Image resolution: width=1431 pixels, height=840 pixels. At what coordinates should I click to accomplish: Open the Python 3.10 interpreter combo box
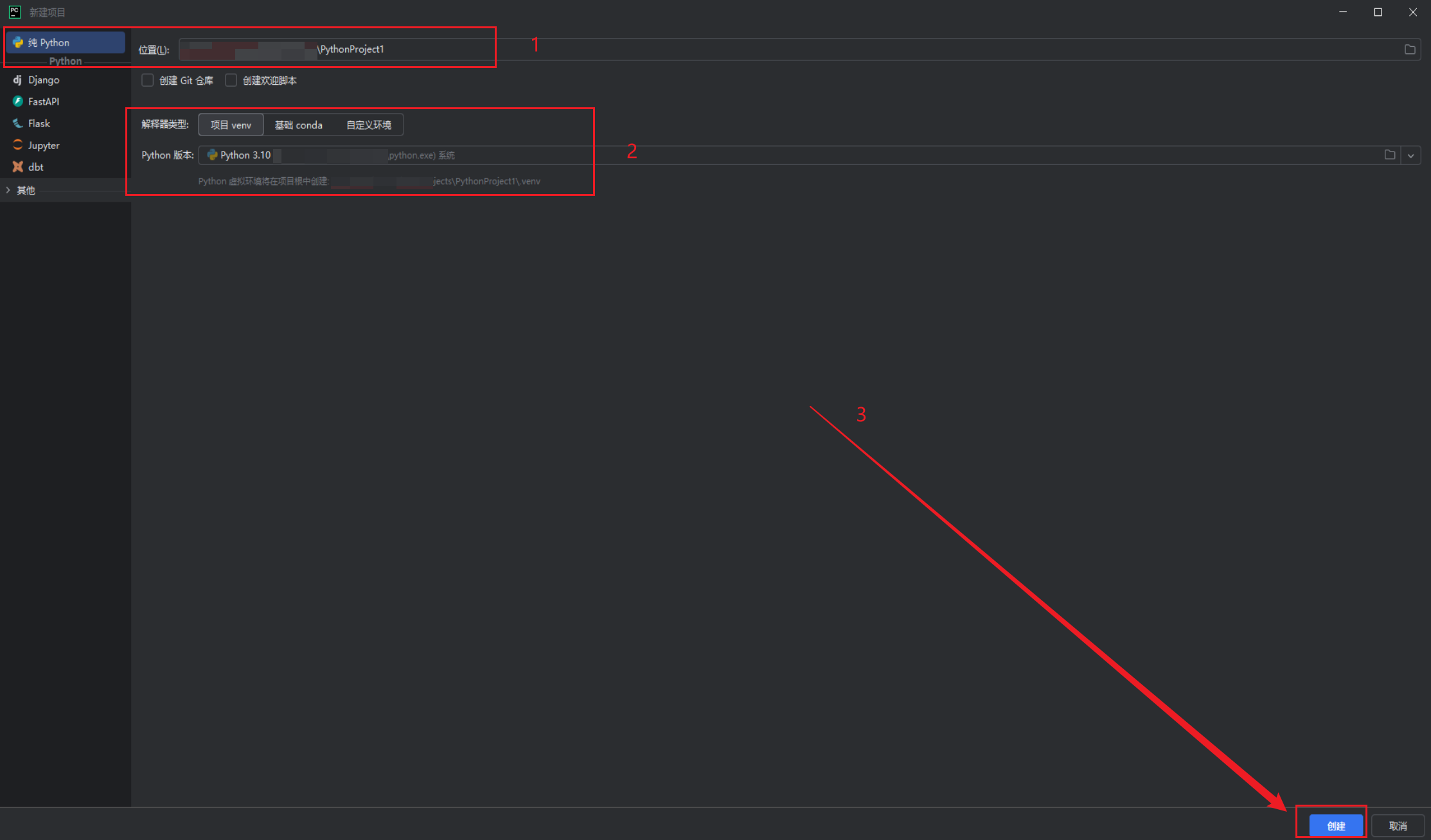tap(771, 155)
